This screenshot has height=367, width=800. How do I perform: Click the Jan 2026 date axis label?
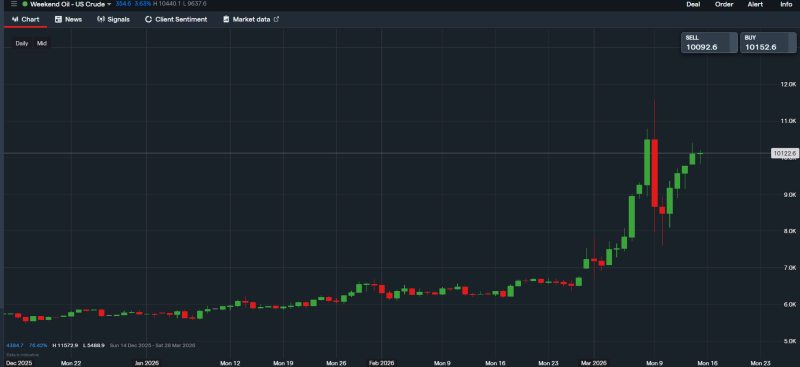(146, 363)
